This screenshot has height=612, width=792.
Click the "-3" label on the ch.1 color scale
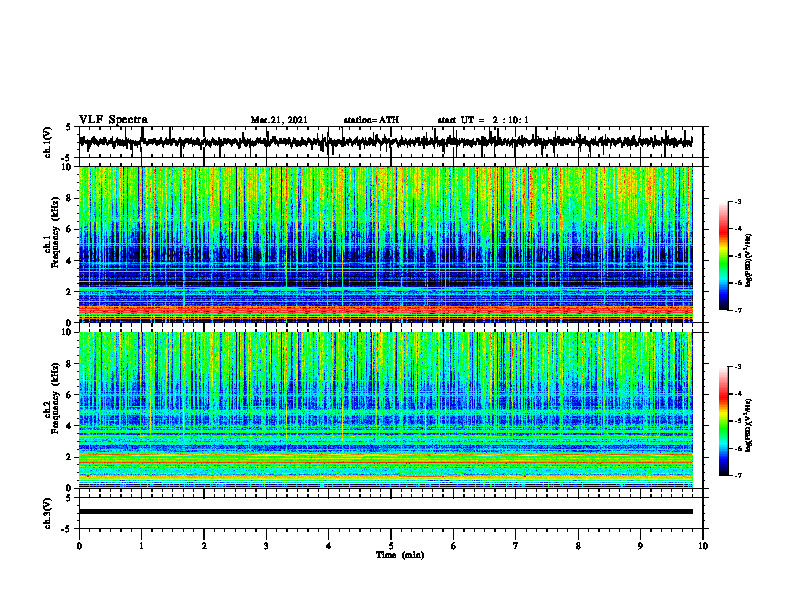[738, 202]
